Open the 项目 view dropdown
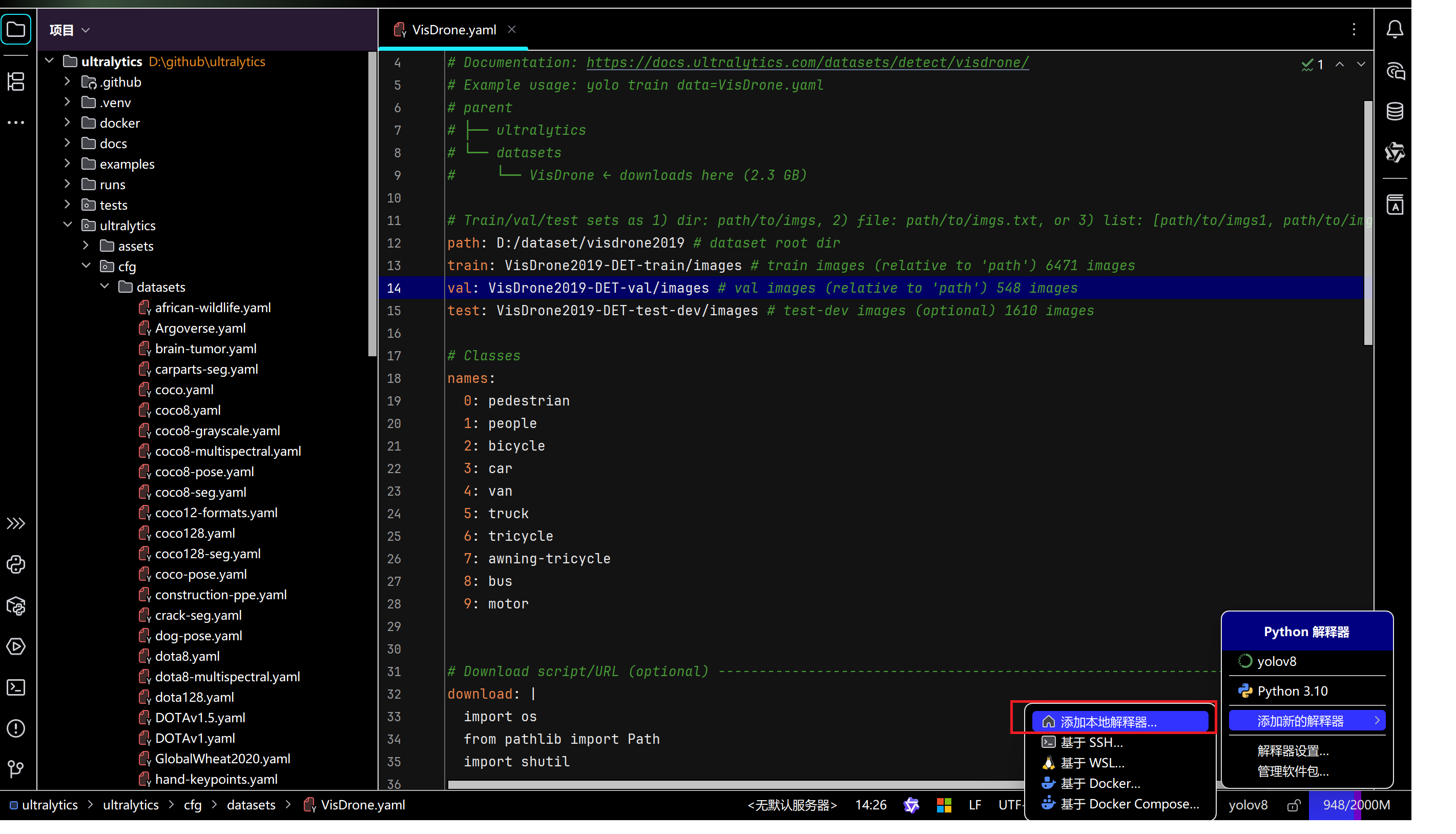Viewport: 1456px width, 834px height. [69, 30]
